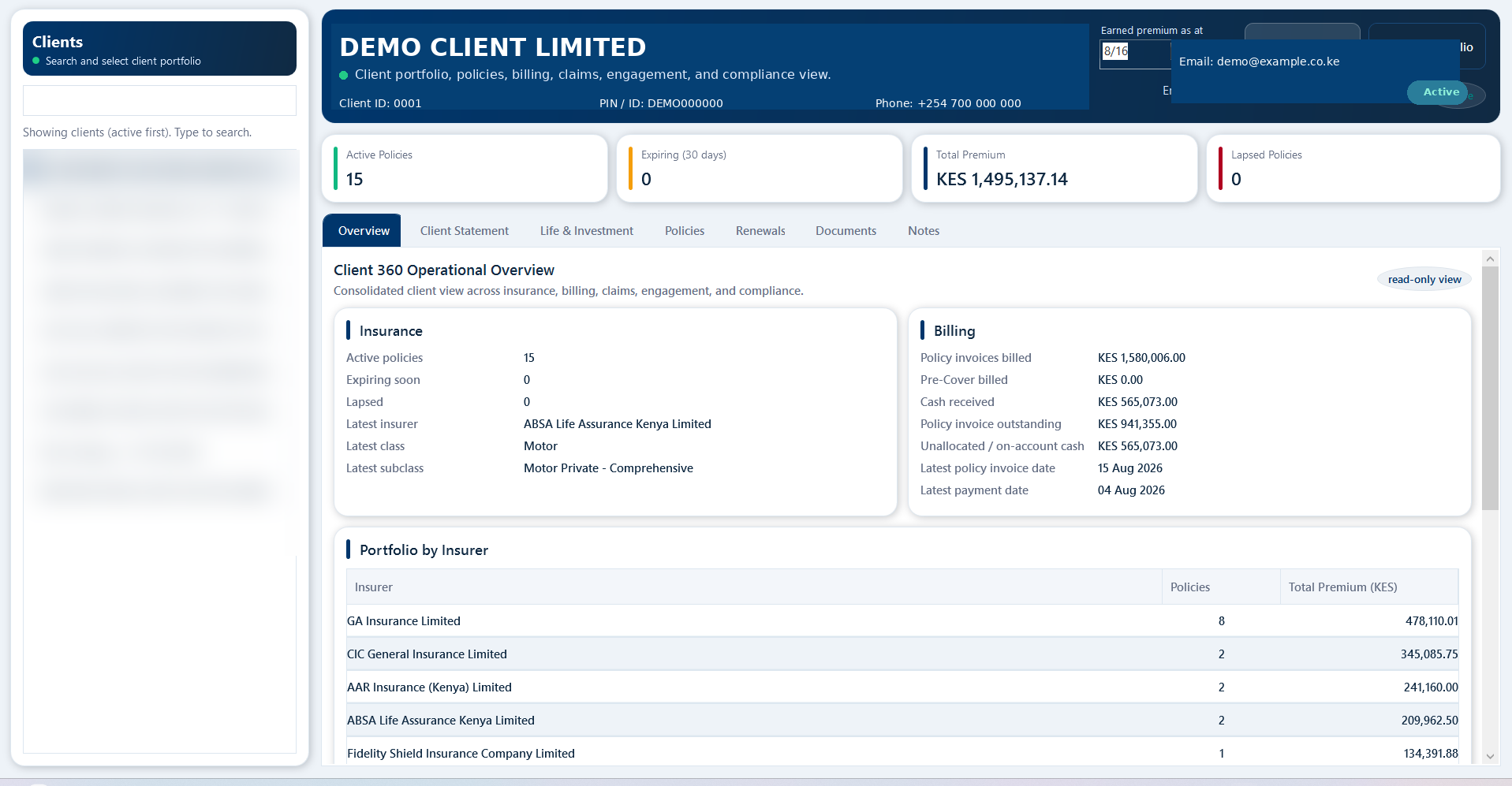Click the Motor Private - Comprehensive subclass value
Screen dimensions: 1512x786
point(608,468)
